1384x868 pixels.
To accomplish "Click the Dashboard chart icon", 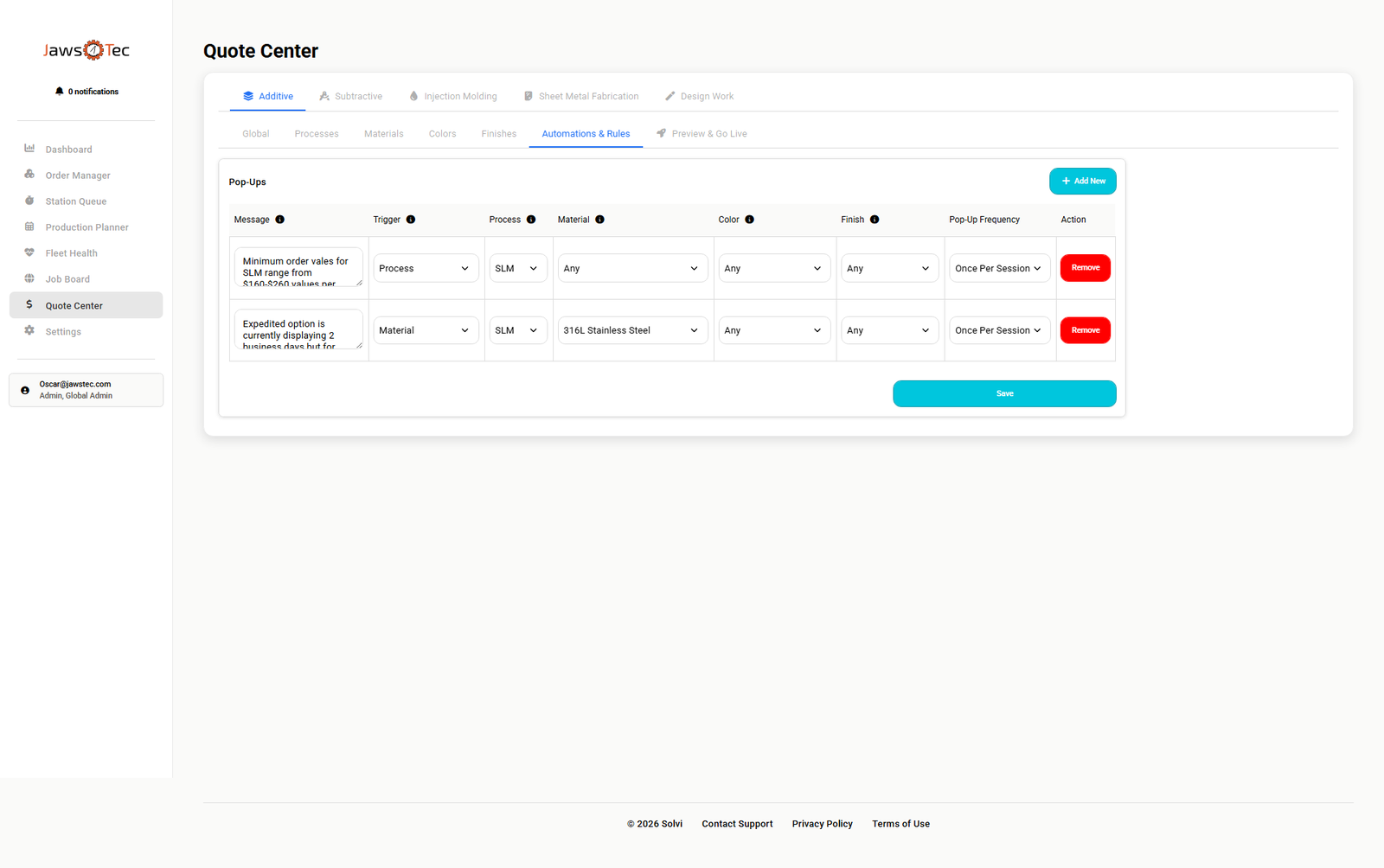I will tap(29, 149).
